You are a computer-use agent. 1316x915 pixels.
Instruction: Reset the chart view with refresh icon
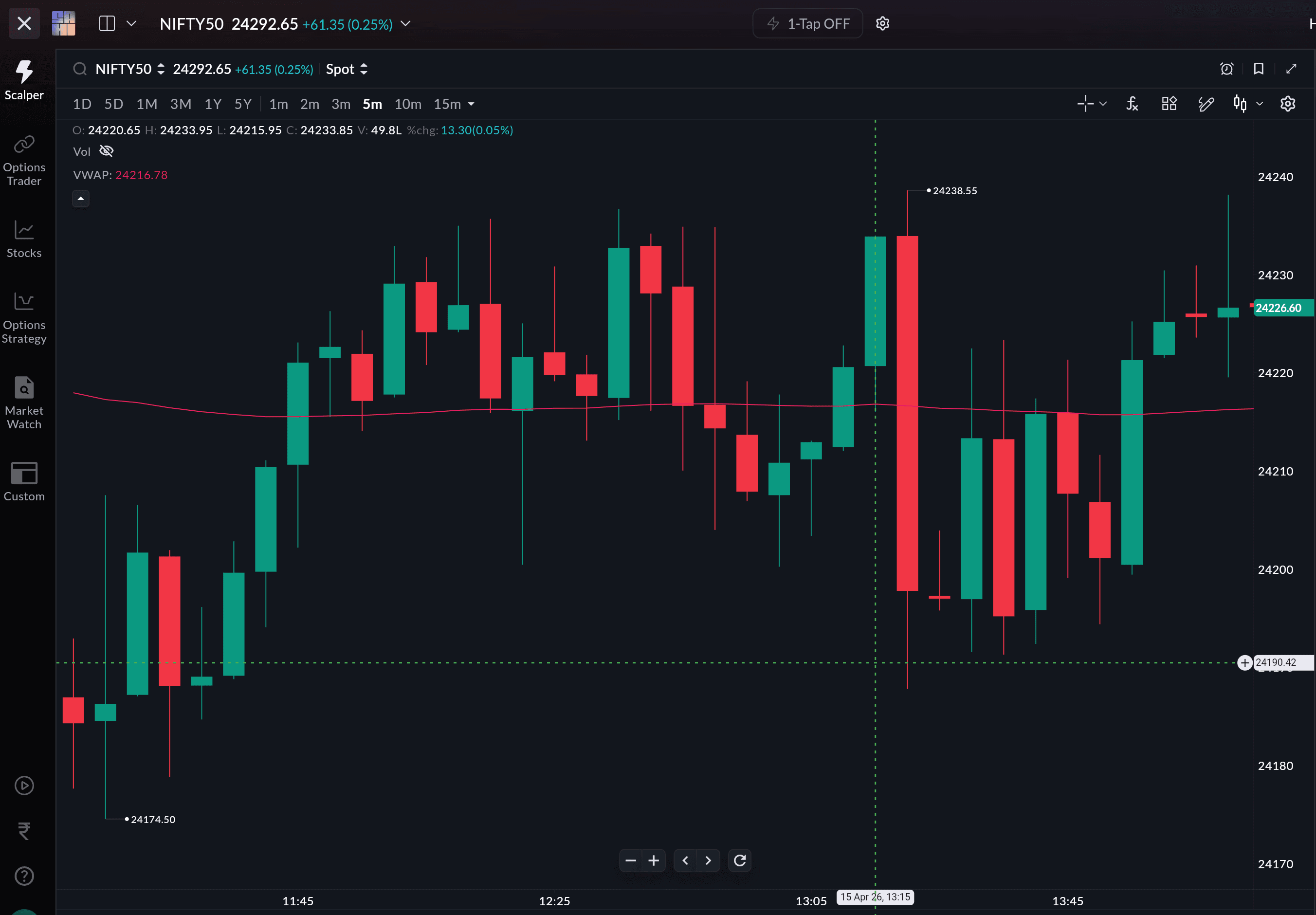[x=740, y=860]
